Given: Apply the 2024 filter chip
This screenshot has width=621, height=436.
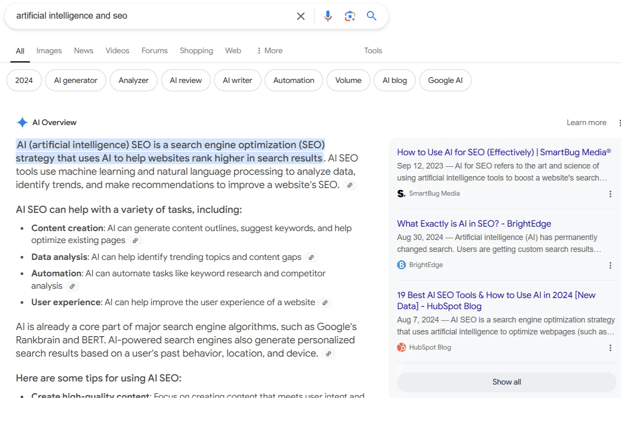Looking at the screenshot, I should tap(24, 80).
